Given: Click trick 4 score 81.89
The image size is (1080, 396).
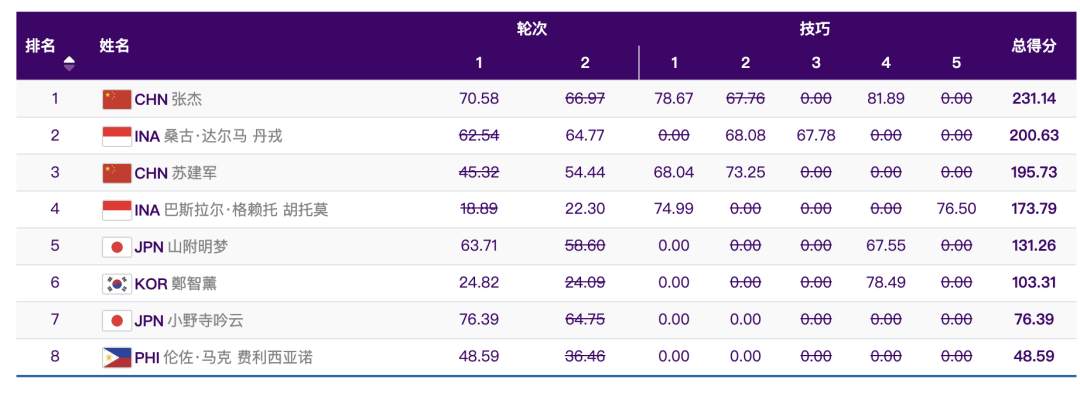Looking at the screenshot, I should (886, 98).
